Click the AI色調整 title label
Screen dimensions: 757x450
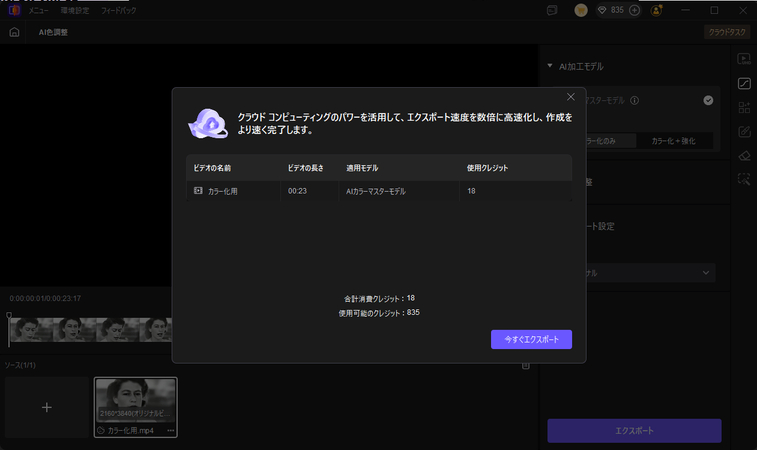(x=53, y=32)
